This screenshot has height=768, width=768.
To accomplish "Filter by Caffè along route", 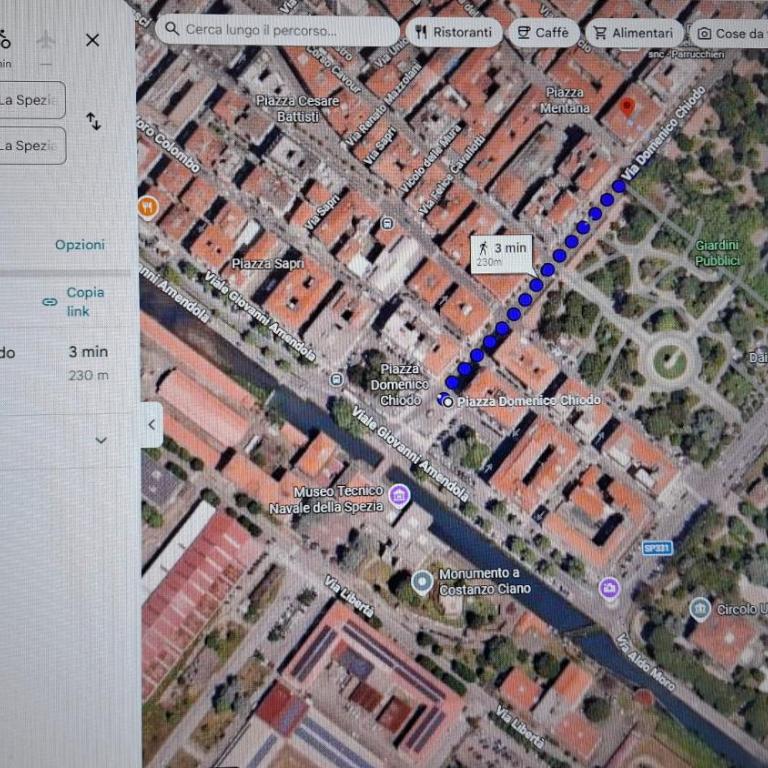I will tap(544, 33).
